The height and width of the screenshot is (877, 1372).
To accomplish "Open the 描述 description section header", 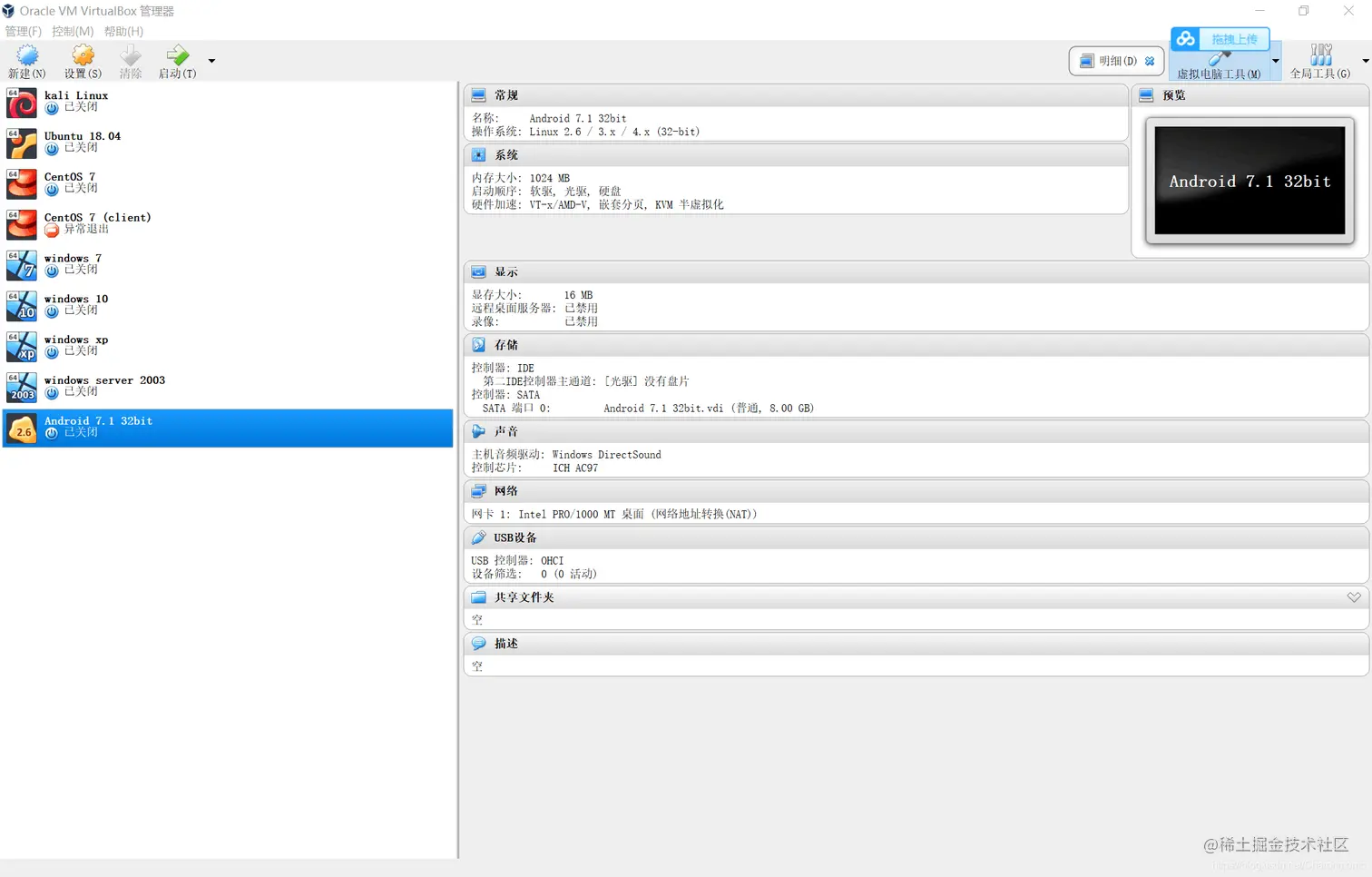I will [916, 644].
